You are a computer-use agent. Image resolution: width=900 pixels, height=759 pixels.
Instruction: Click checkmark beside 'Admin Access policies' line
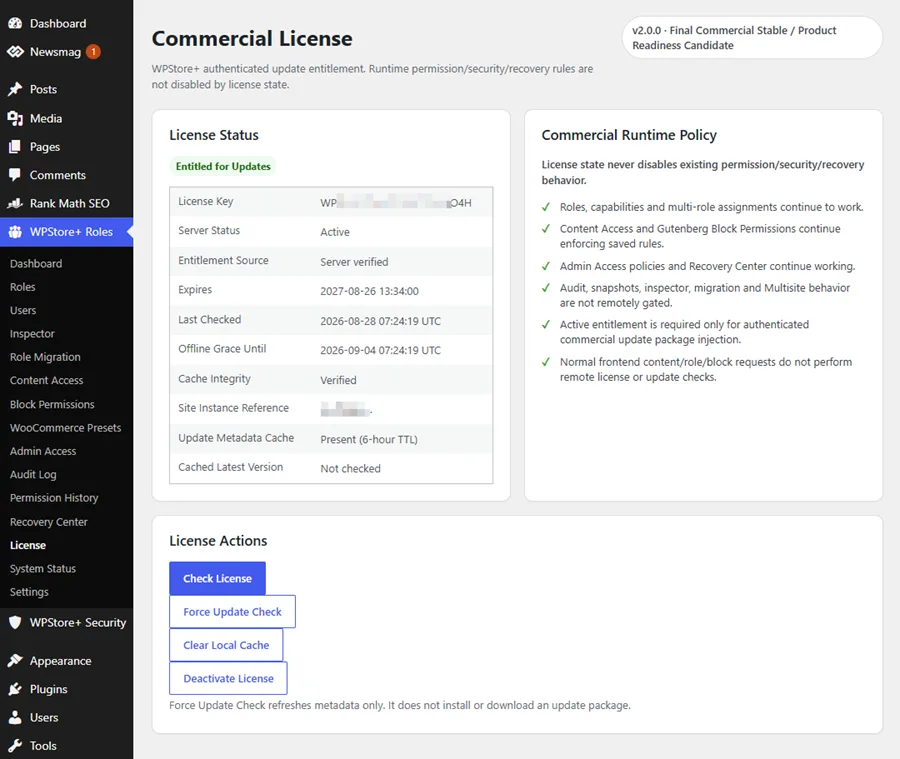tap(546, 266)
